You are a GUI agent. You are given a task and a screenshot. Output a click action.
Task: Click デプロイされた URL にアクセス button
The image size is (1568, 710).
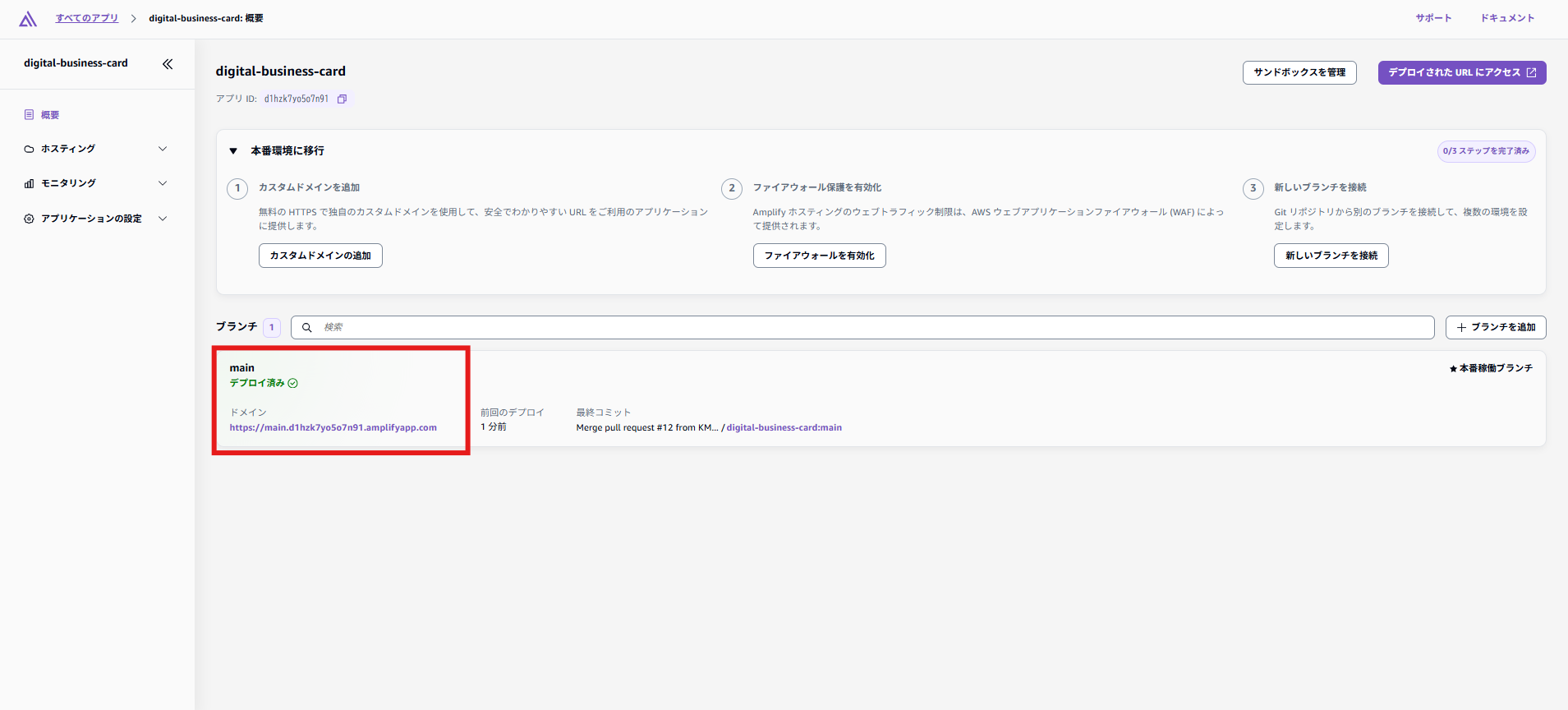tap(1462, 72)
